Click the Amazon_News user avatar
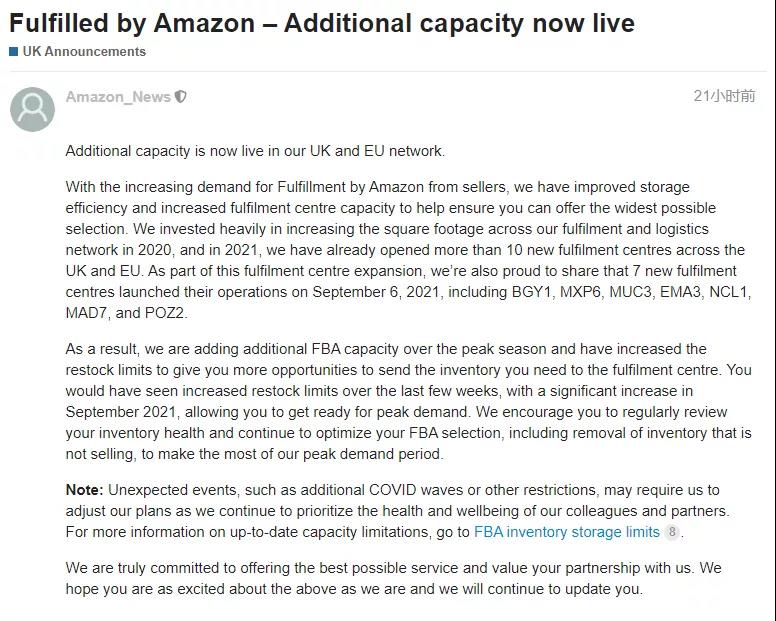Screen dimensions: 776x621 coord(32,109)
